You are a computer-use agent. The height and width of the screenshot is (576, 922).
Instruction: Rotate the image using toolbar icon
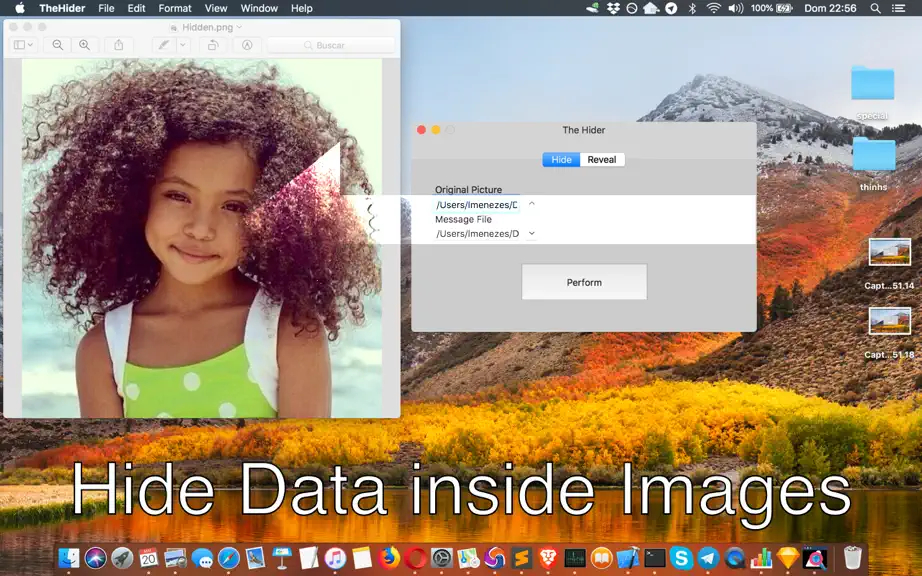click(213, 45)
